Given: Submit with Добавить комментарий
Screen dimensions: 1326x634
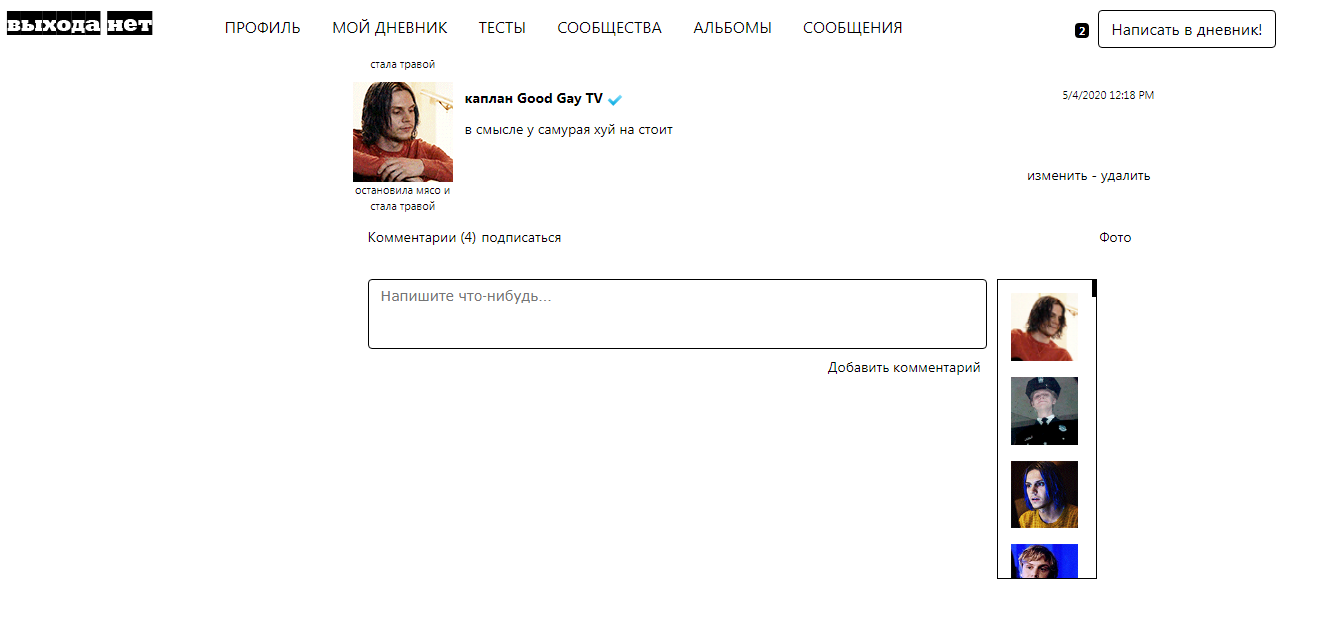Looking at the screenshot, I should point(904,368).
